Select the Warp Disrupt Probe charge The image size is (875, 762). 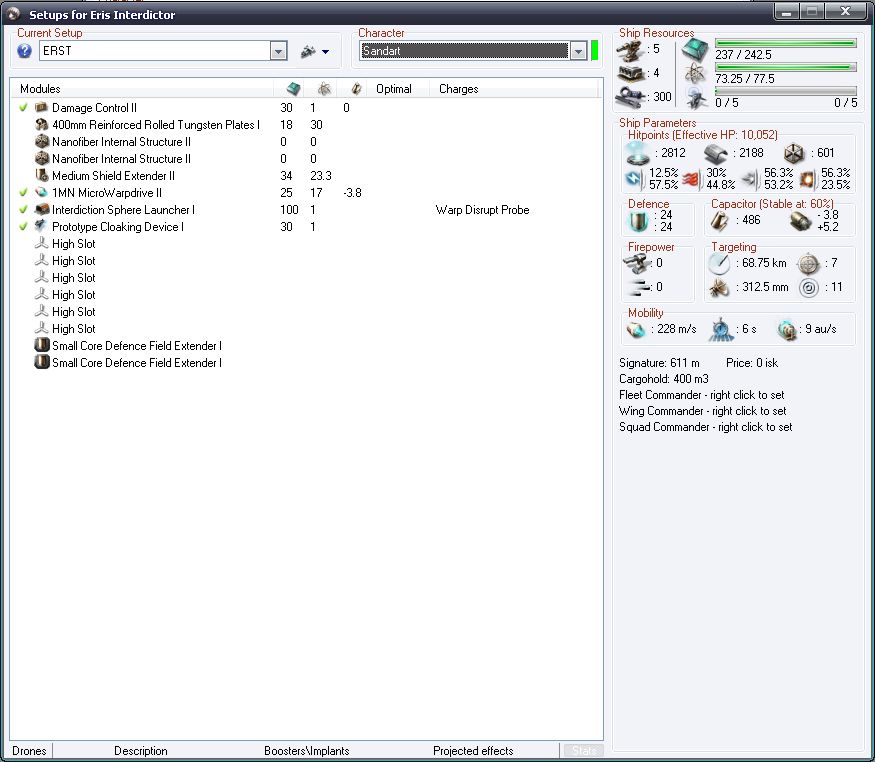[483, 210]
